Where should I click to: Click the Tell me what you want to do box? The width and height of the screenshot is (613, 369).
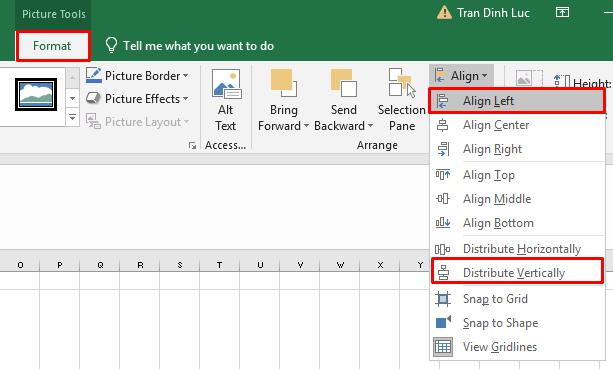pyautogui.click(x=198, y=46)
